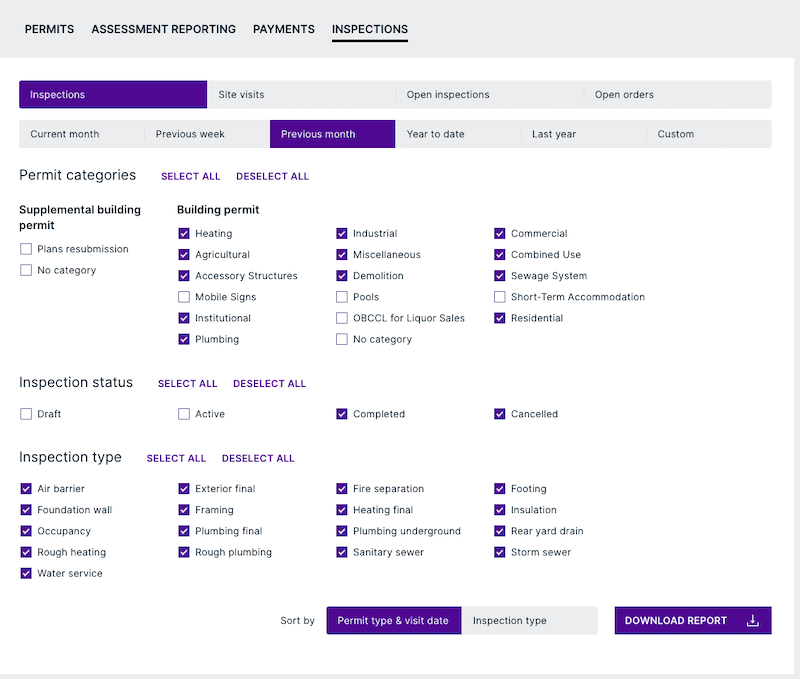Check No category under Building permit

point(342,339)
